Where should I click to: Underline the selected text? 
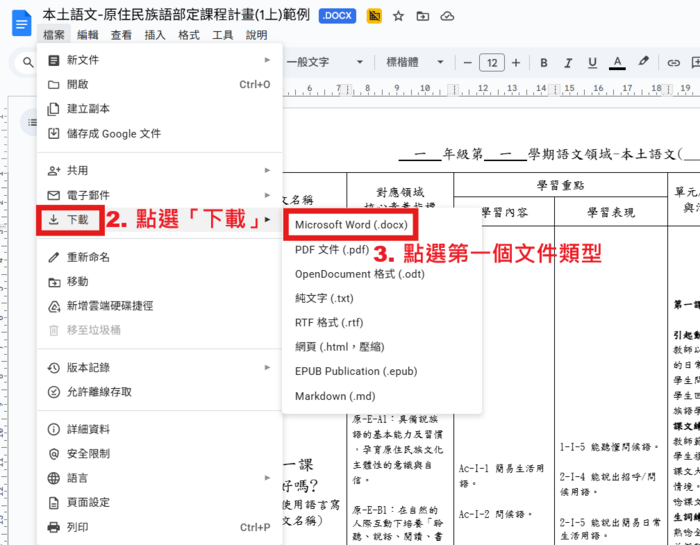click(x=592, y=63)
